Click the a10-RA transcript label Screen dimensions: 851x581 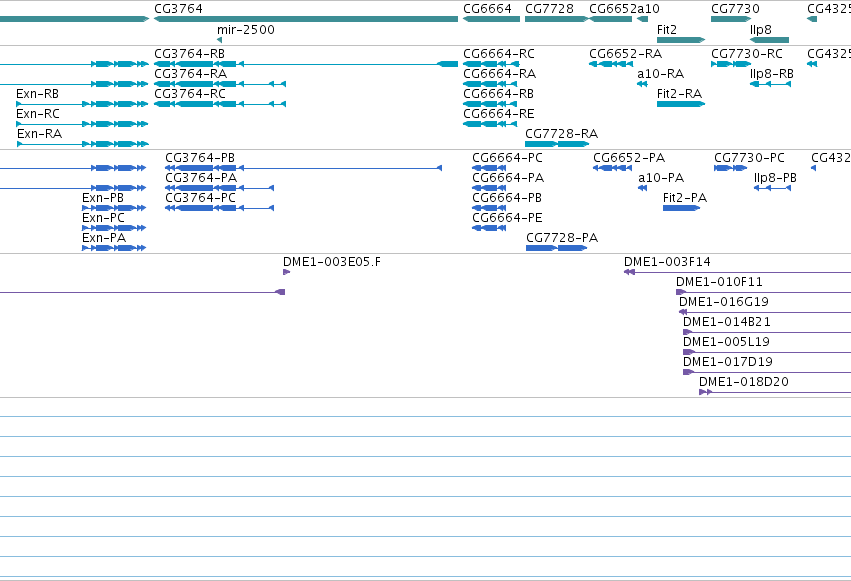pos(661,74)
